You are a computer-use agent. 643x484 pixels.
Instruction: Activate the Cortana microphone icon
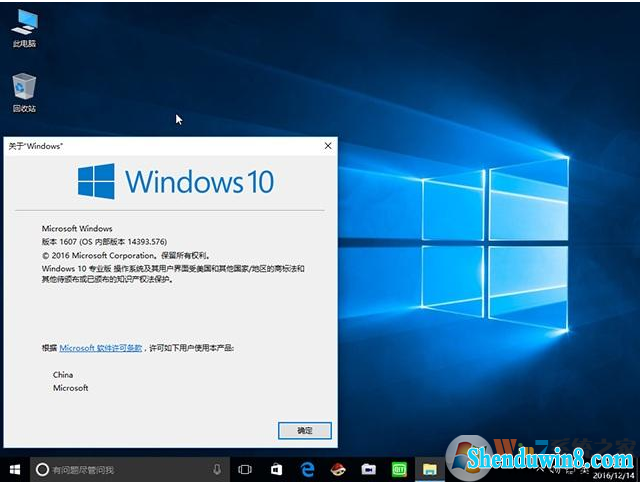(217, 470)
